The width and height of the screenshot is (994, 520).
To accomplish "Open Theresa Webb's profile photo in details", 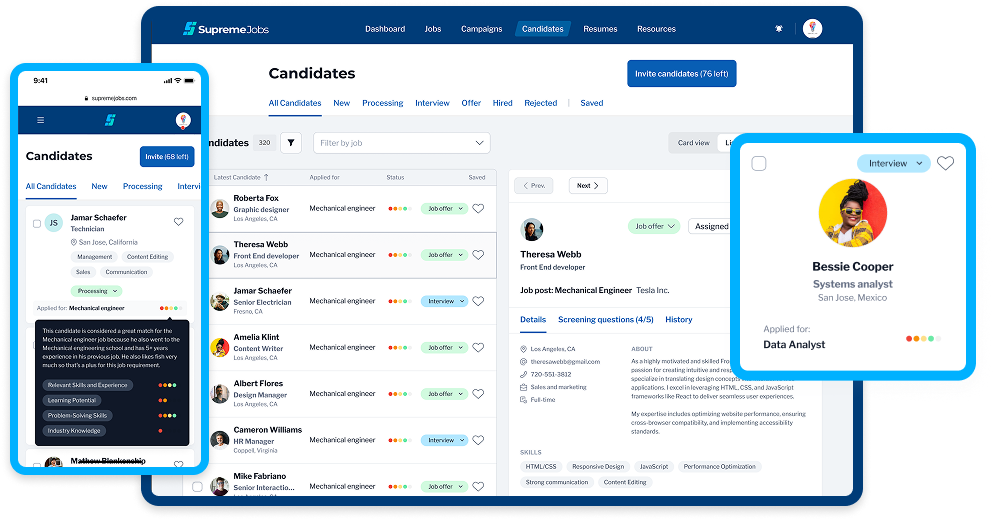I will click(532, 230).
